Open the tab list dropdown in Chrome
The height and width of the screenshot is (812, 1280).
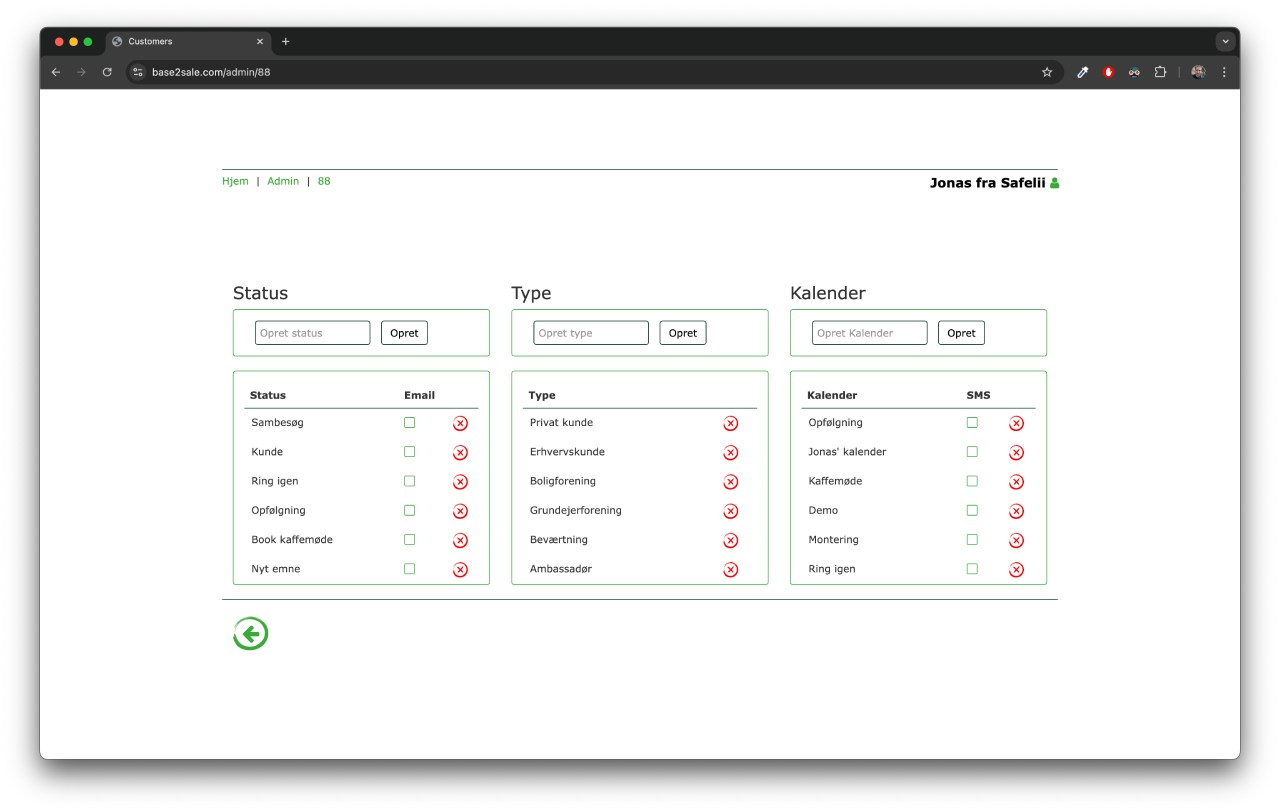click(1225, 42)
